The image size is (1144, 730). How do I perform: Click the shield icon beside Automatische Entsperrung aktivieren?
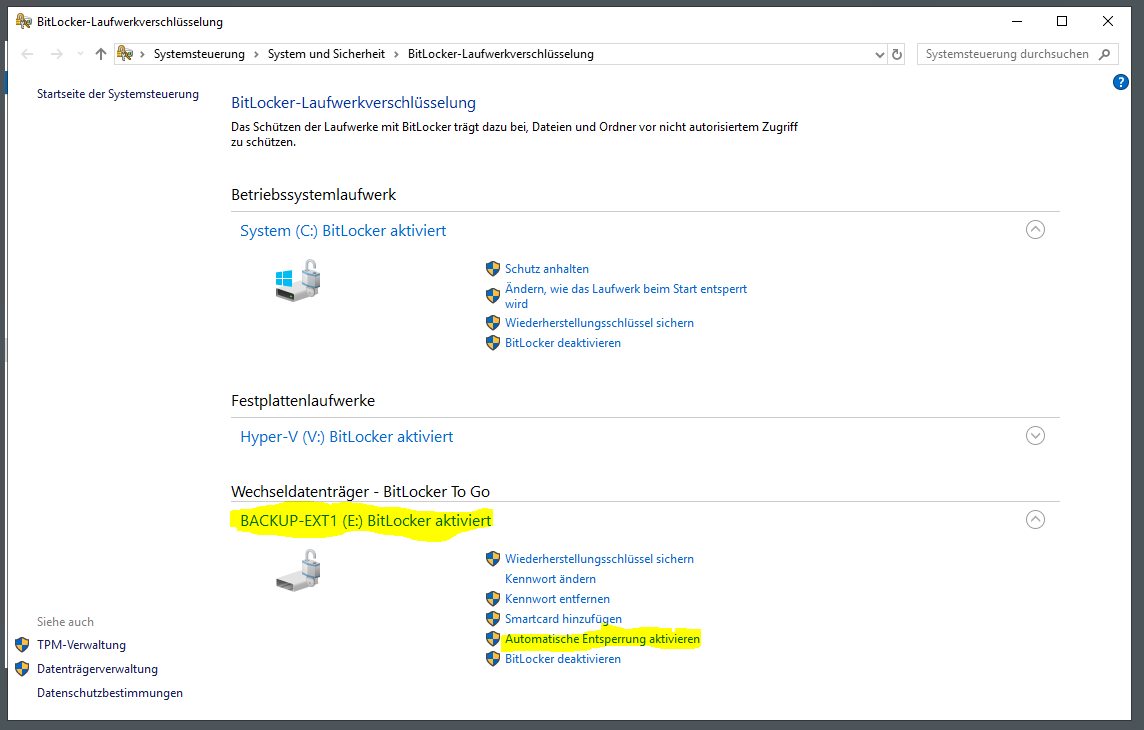pyautogui.click(x=493, y=639)
